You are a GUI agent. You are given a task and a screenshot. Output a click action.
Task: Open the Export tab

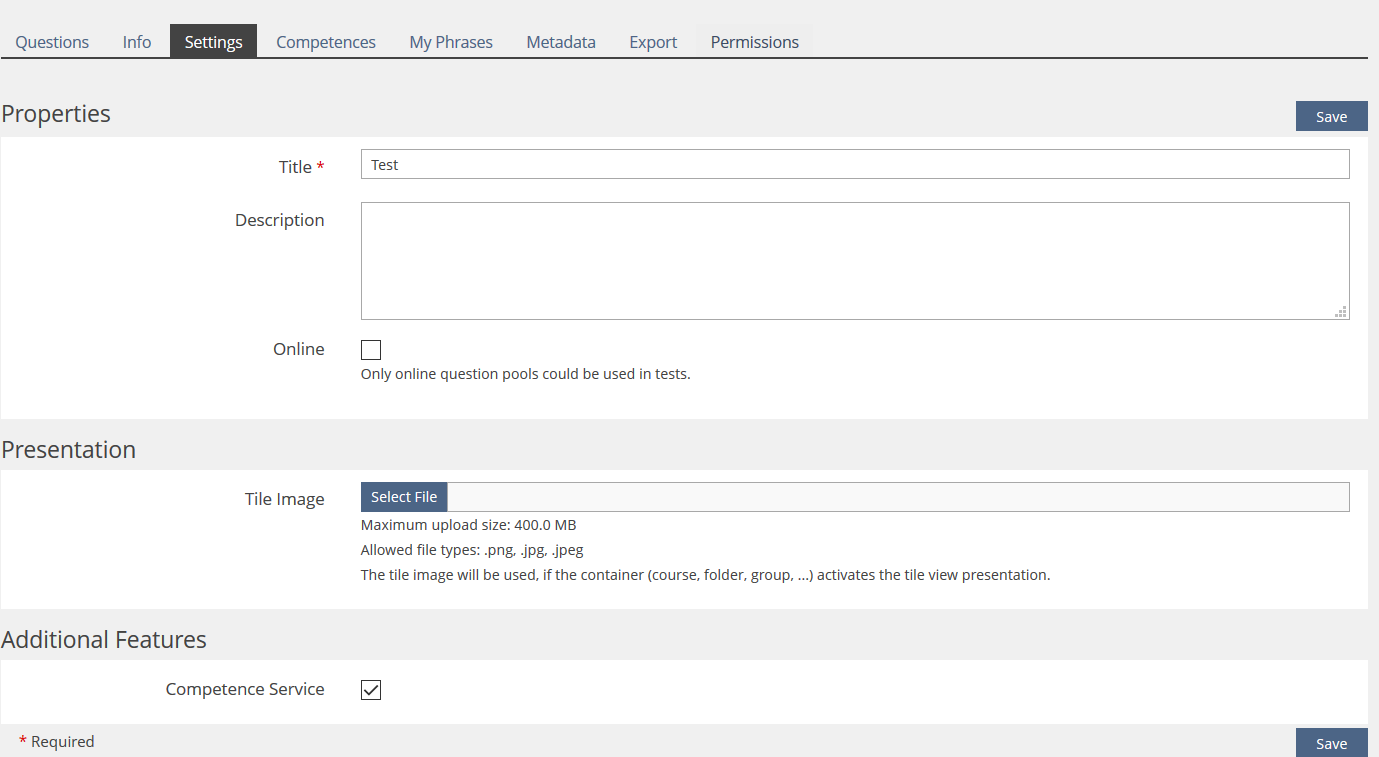click(x=653, y=42)
